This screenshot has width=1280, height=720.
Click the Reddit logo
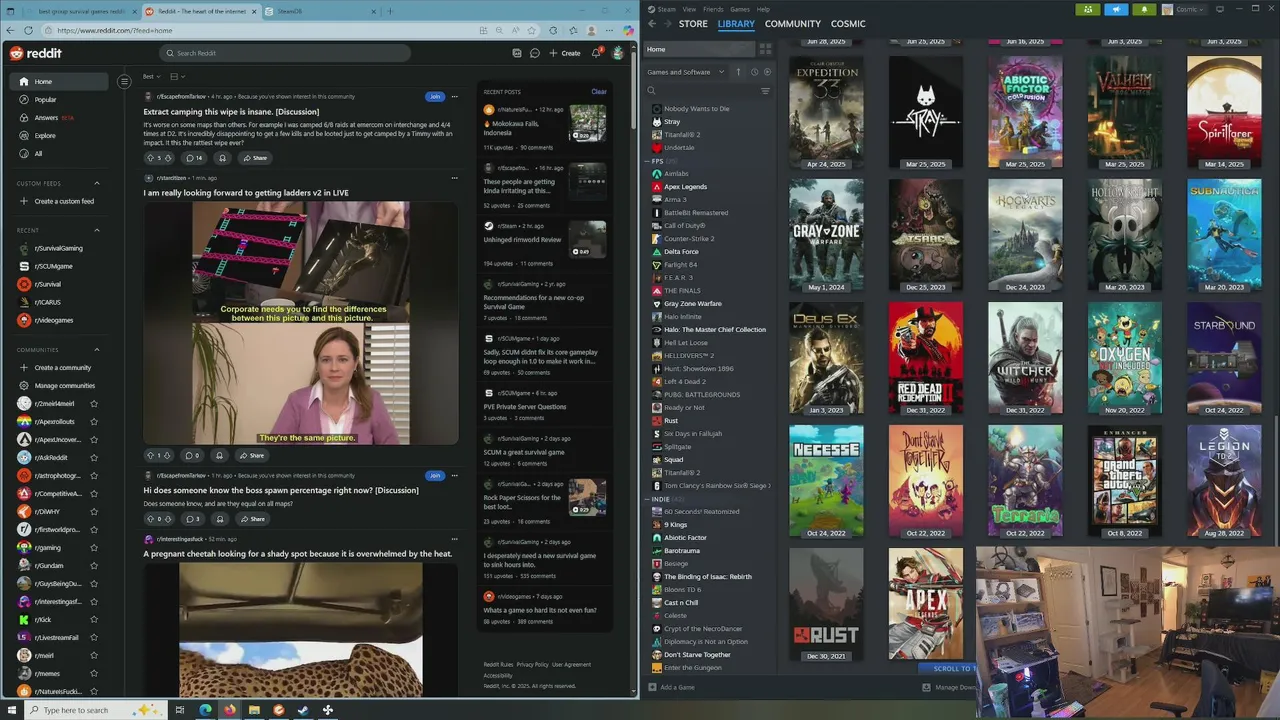(36, 53)
